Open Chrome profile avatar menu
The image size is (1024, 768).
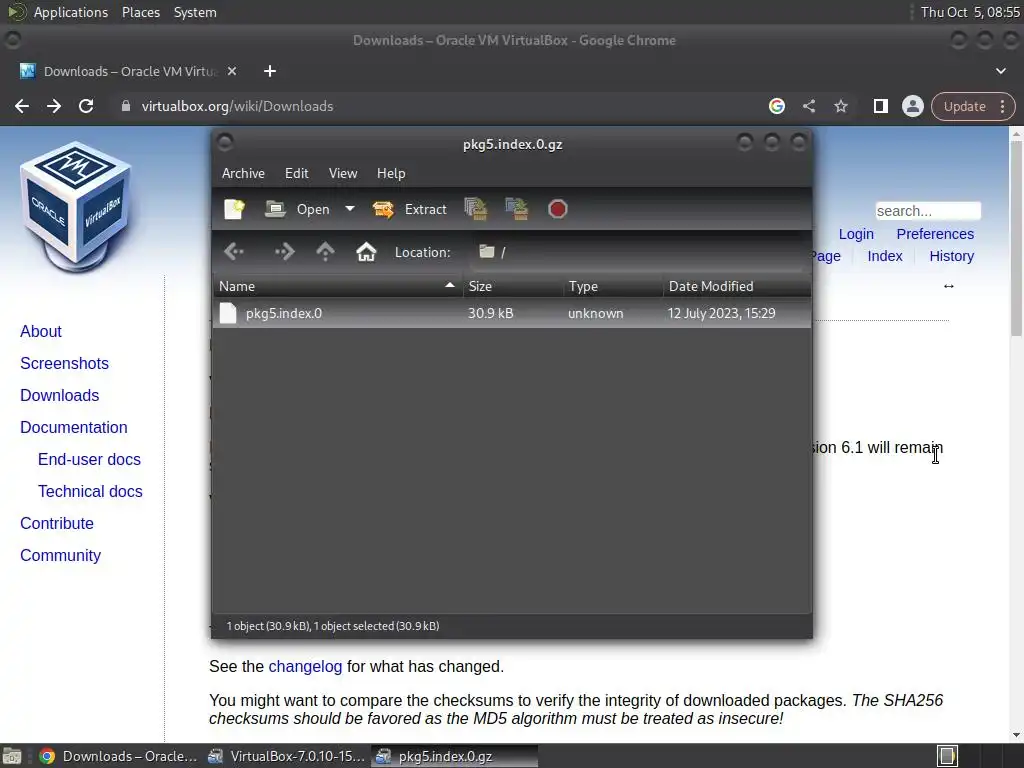pyautogui.click(x=912, y=106)
